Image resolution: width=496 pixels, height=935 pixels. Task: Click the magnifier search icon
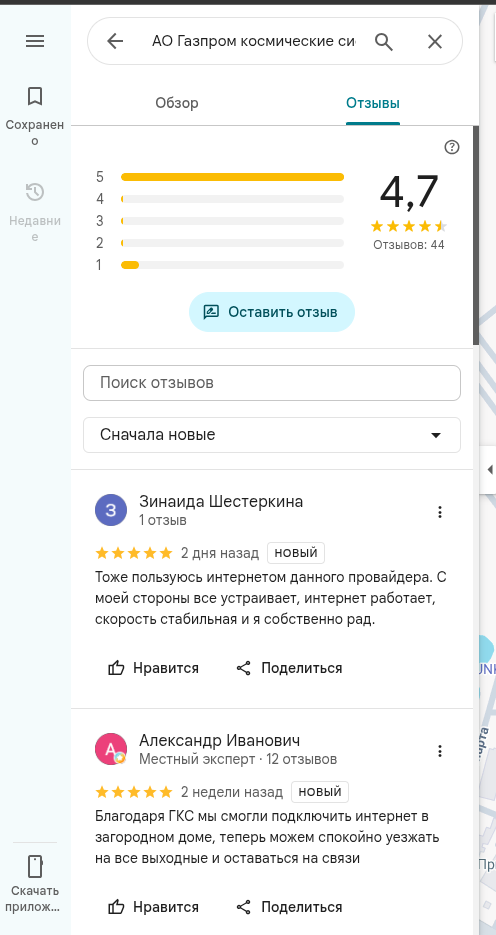point(384,41)
